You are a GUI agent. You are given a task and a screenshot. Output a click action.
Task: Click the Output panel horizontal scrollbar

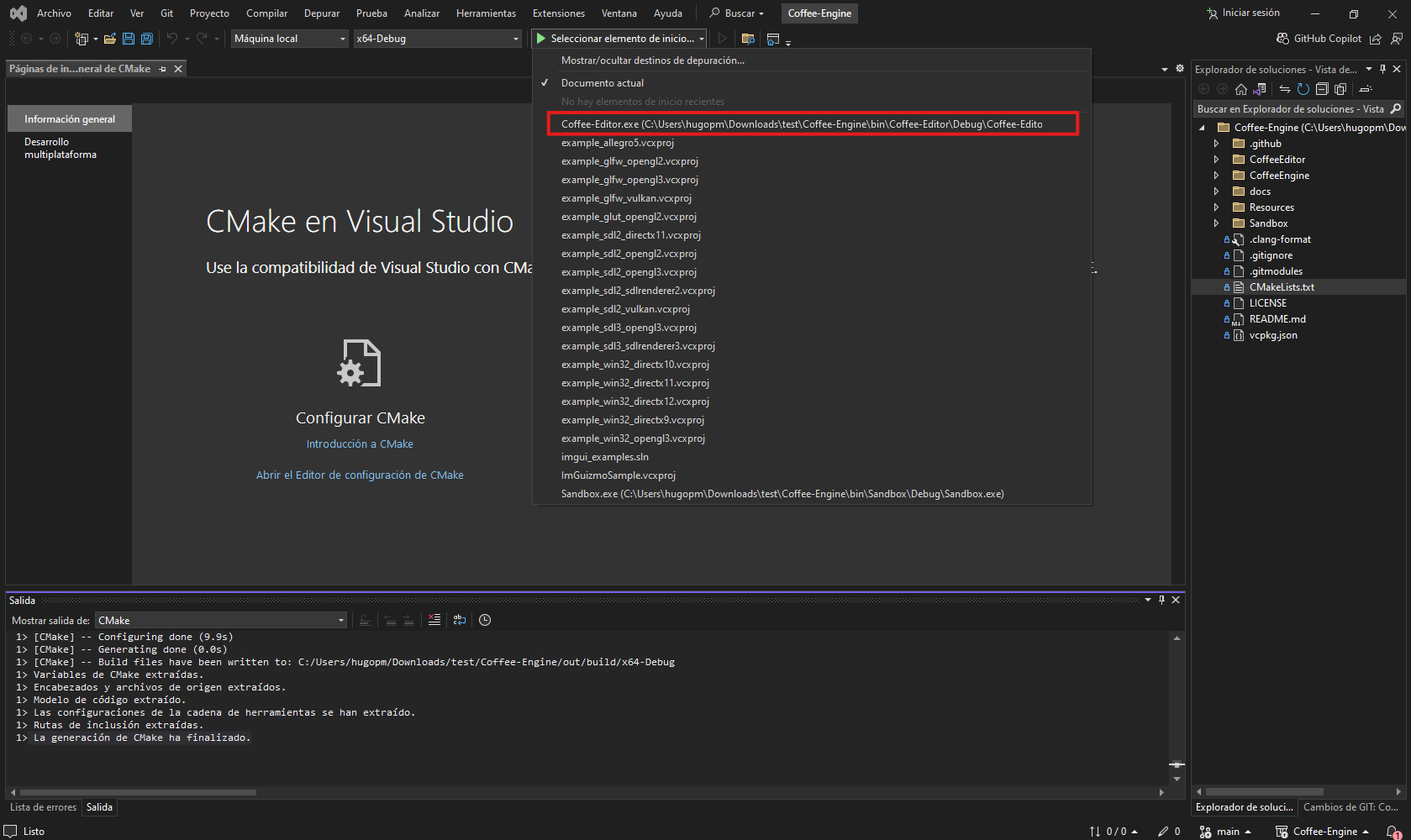click(138, 792)
